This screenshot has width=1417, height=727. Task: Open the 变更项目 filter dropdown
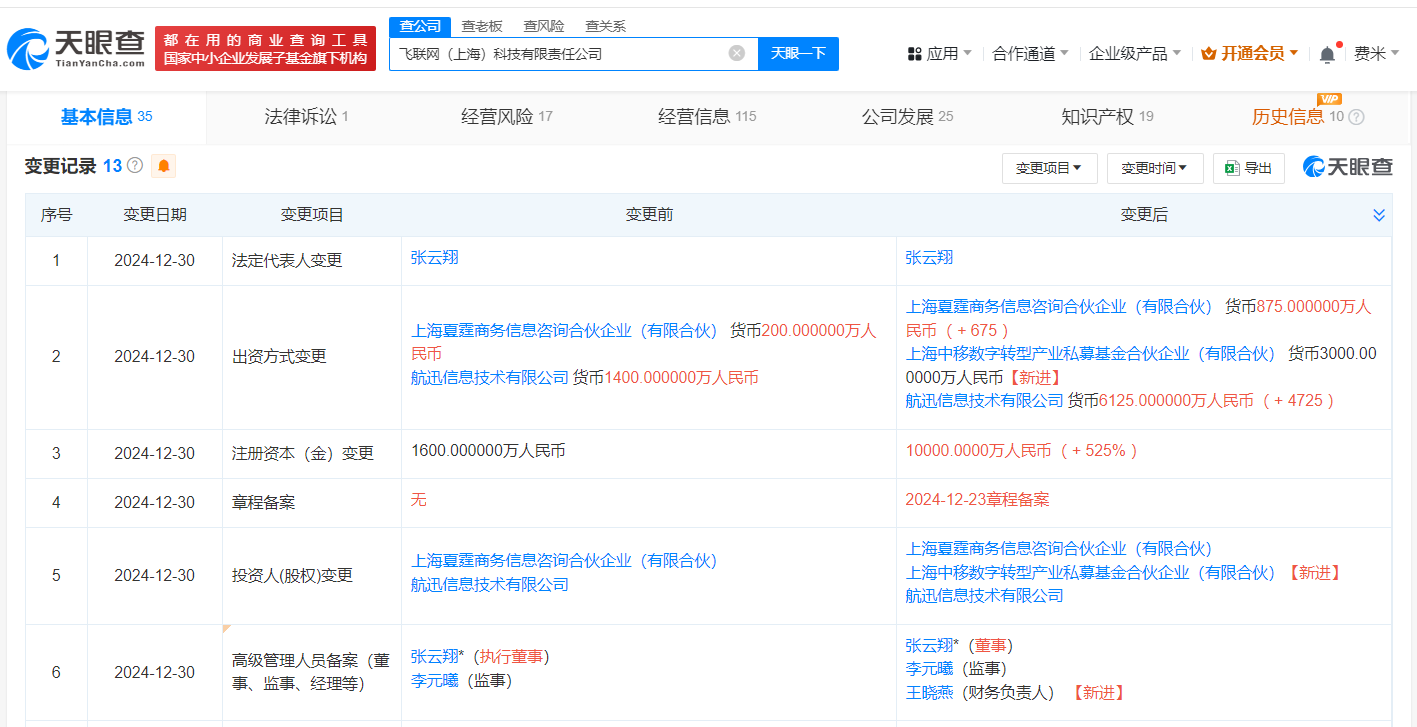(1049, 168)
